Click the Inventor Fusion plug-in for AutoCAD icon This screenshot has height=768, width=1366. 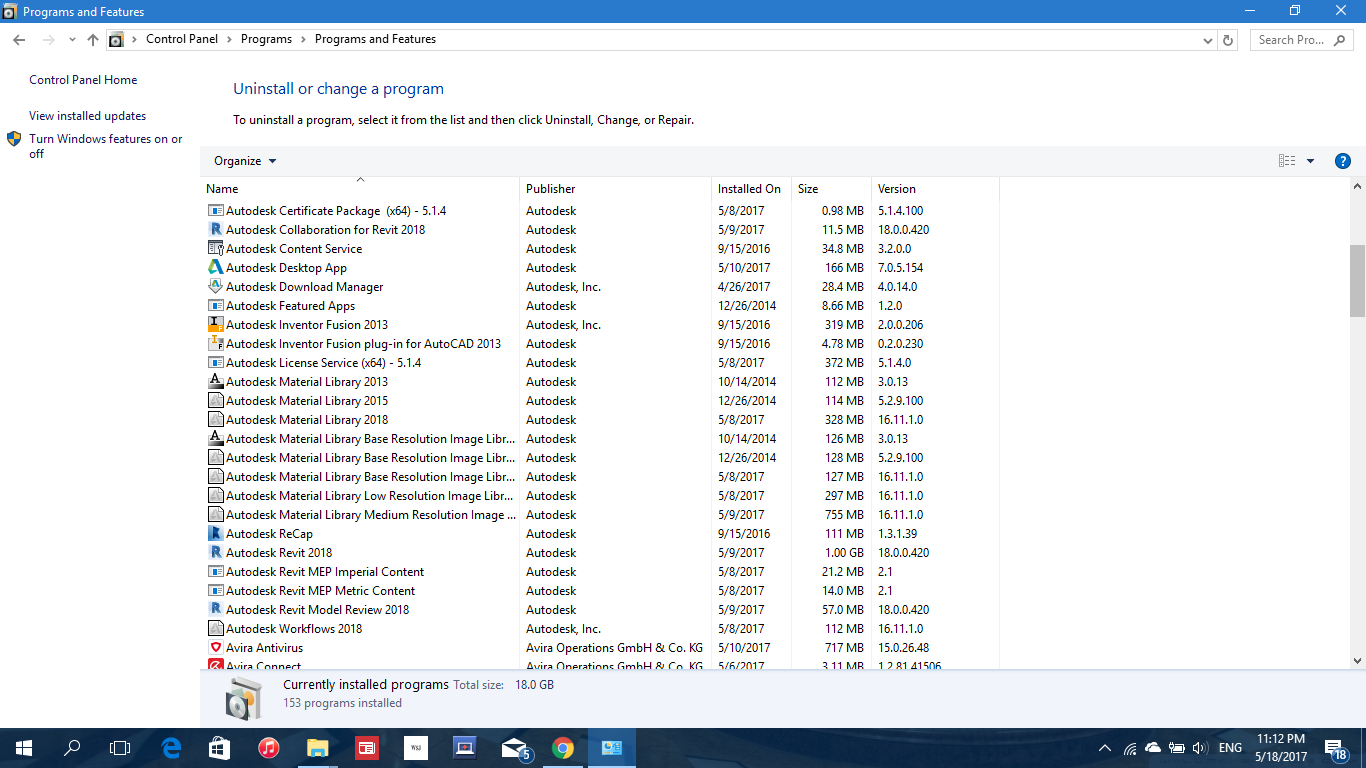tap(215, 344)
